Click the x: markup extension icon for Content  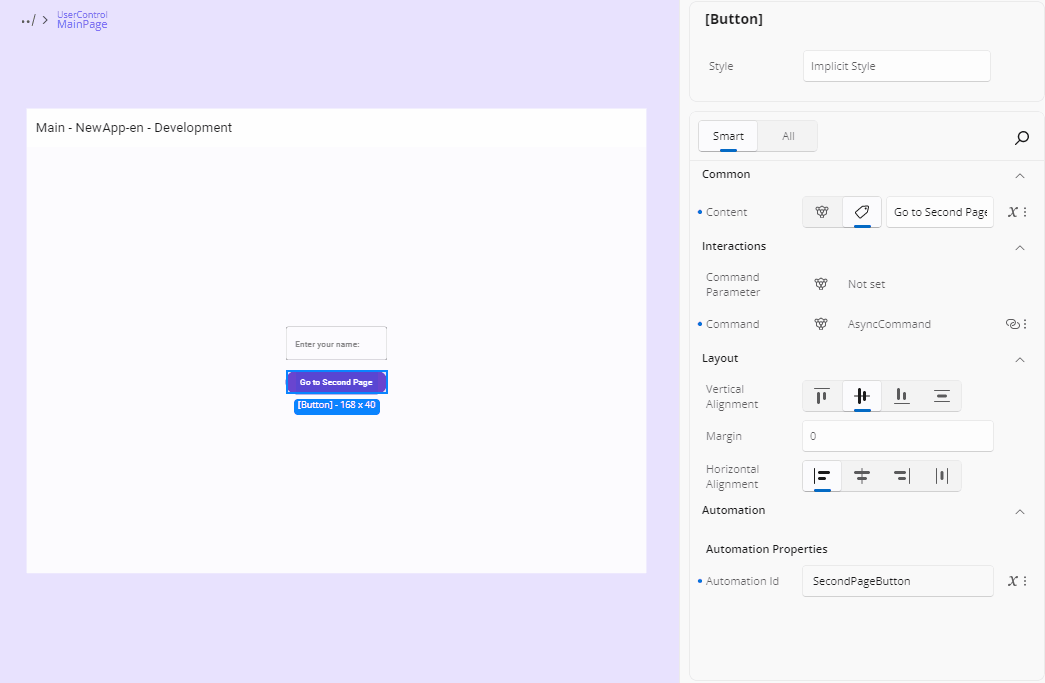pos(1014,211)
